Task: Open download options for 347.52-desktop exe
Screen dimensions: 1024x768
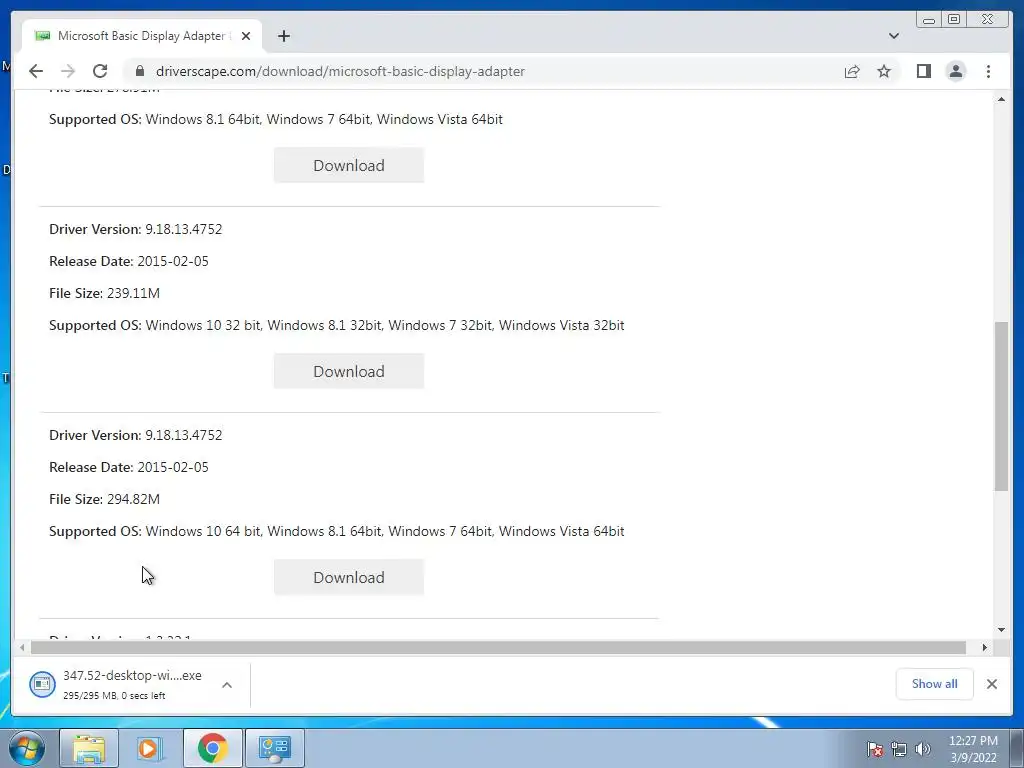Action: (x=227, y=684)
